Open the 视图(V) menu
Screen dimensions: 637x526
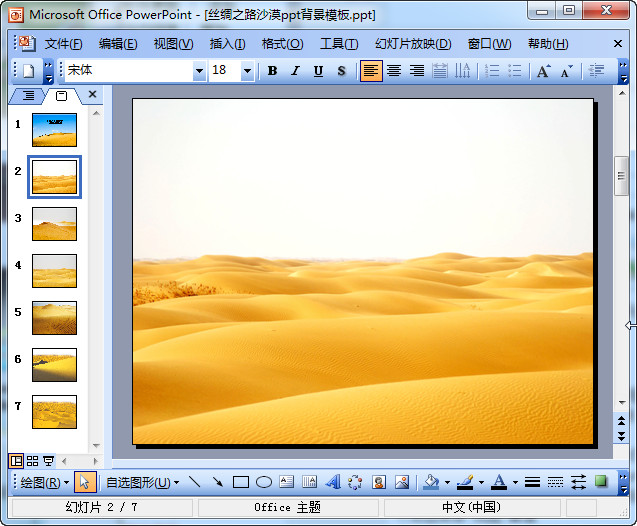coord(173,43)
